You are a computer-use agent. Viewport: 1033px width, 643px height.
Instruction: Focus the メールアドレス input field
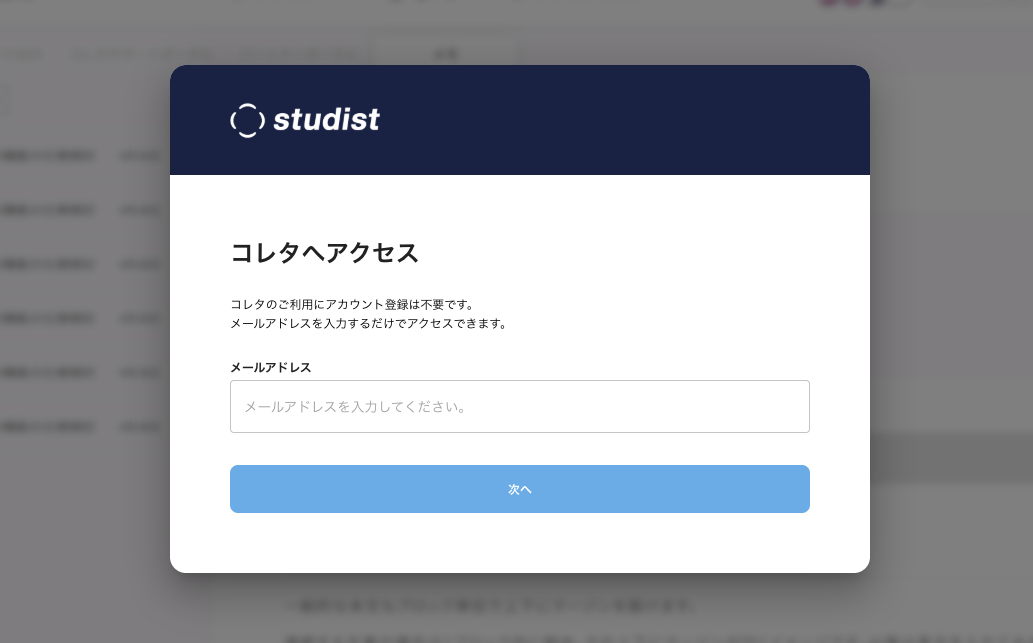click(520, 406)
